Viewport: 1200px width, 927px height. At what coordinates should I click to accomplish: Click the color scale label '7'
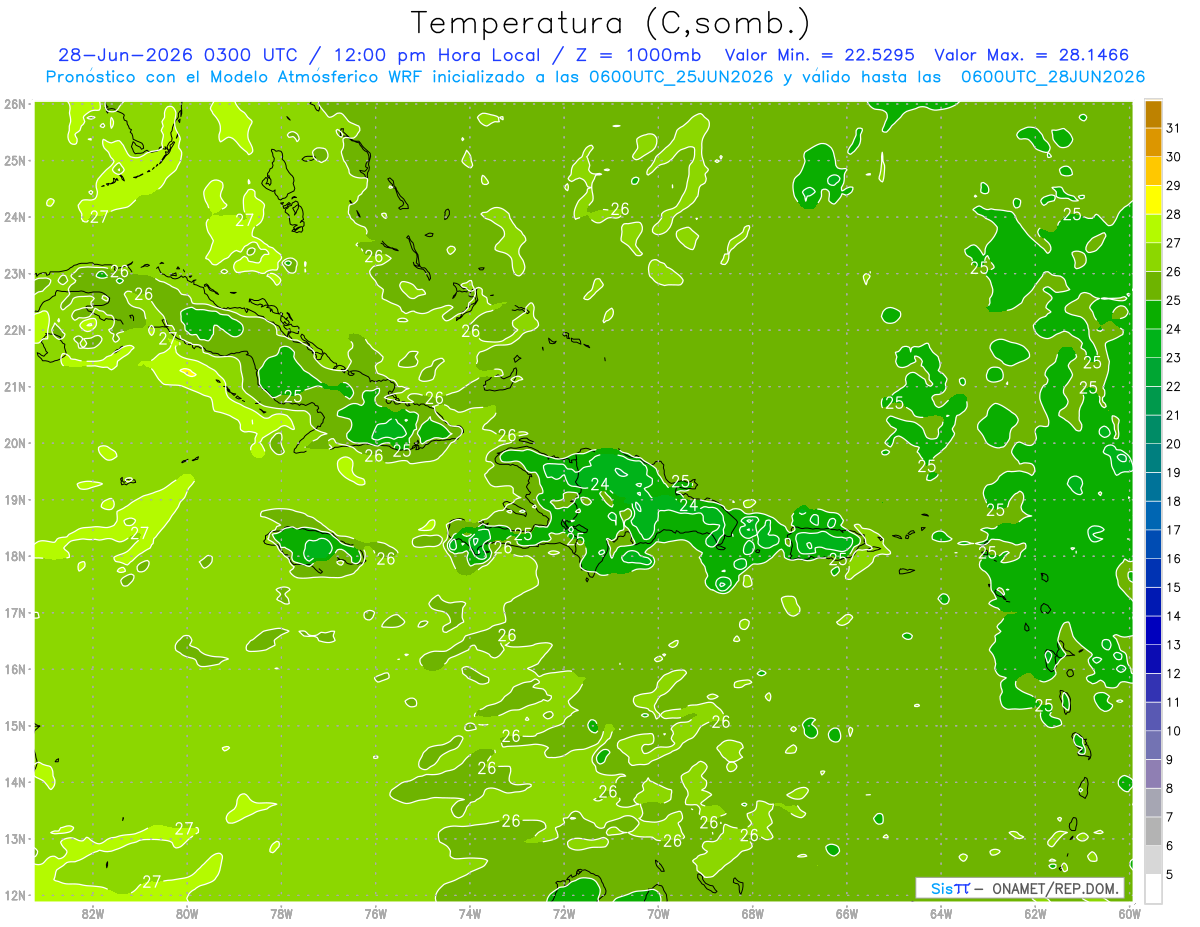[x=1171, y=817]
